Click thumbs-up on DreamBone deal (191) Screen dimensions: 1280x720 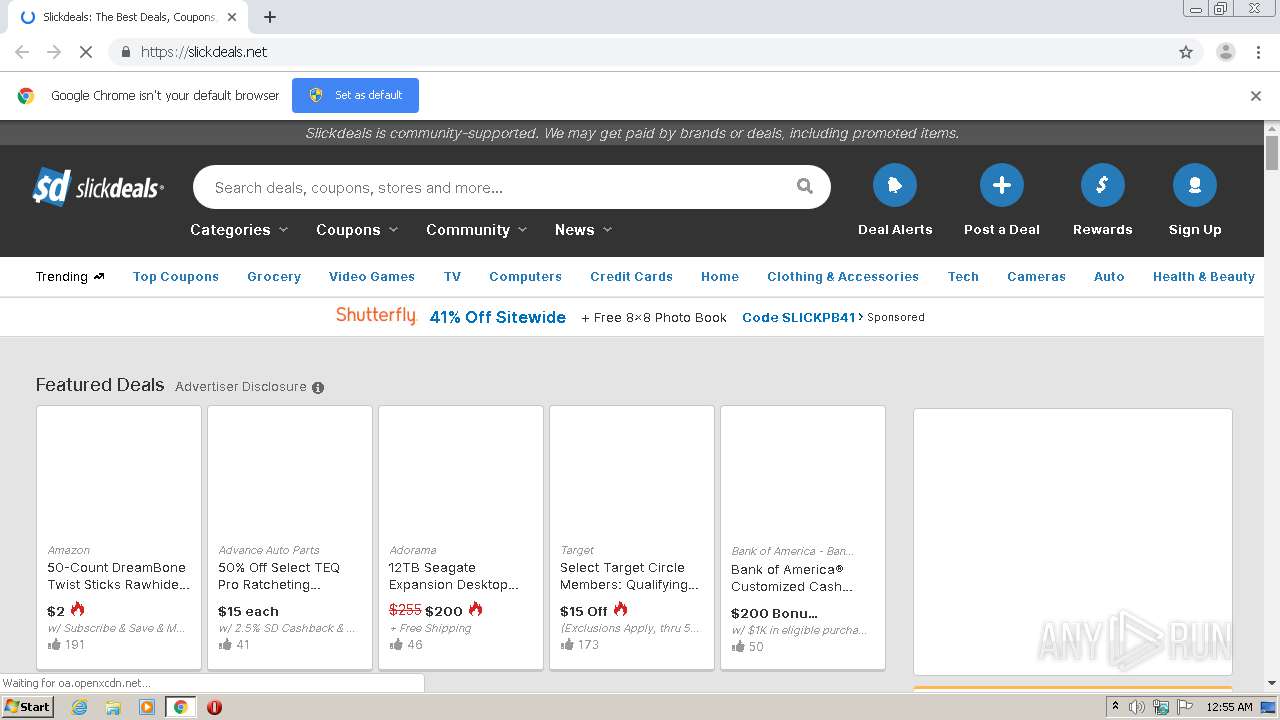click(x=54, y=645)
